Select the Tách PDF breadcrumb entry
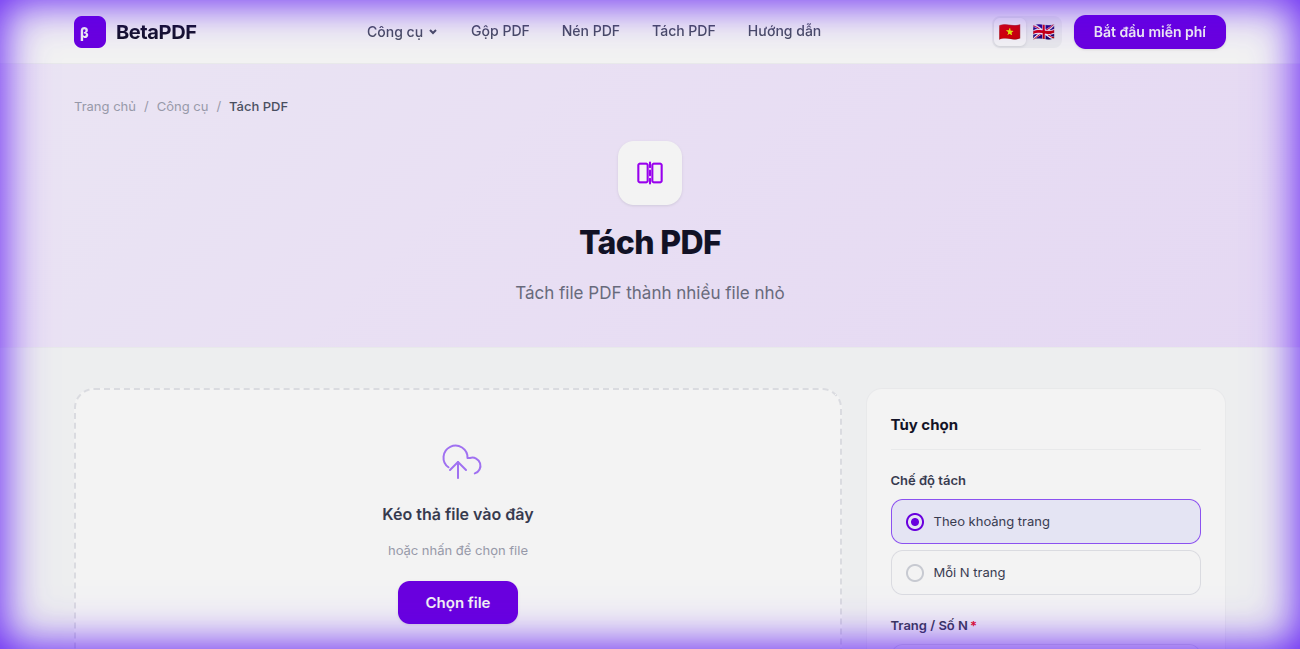This screenshot has height=649, width=1300. pyautogui.click(x=258, y=106)
